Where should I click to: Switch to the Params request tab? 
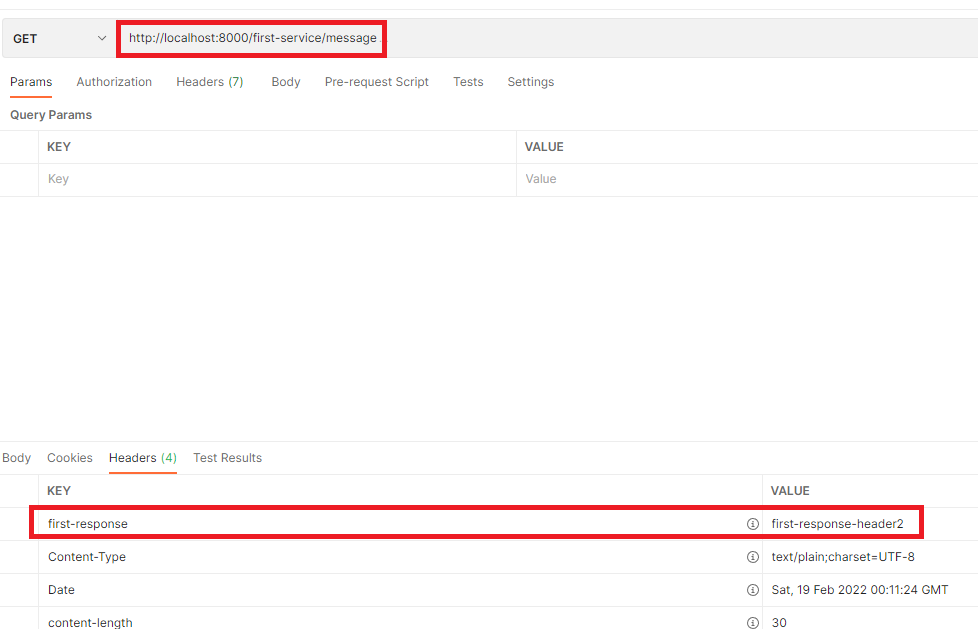click(31, 82)
